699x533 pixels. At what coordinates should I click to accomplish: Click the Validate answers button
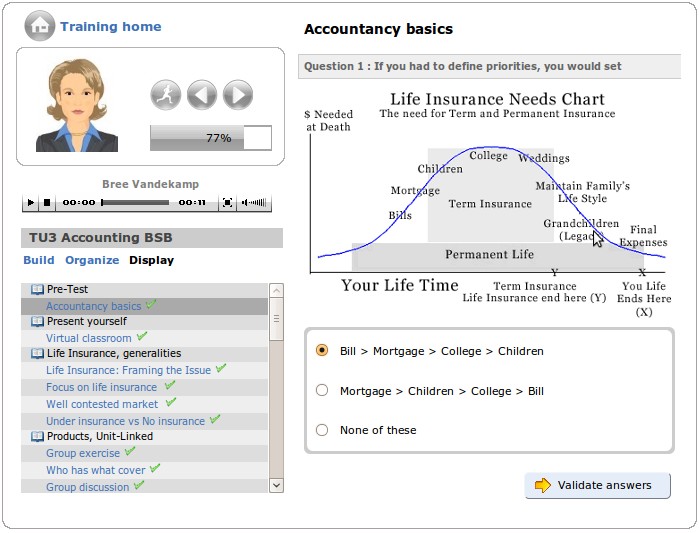[597, 486]
